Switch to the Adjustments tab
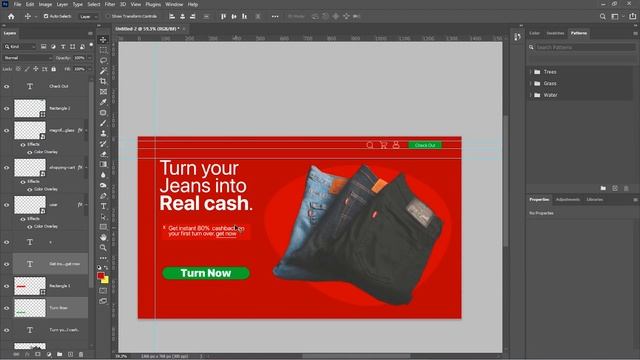 tap(568, 200)
